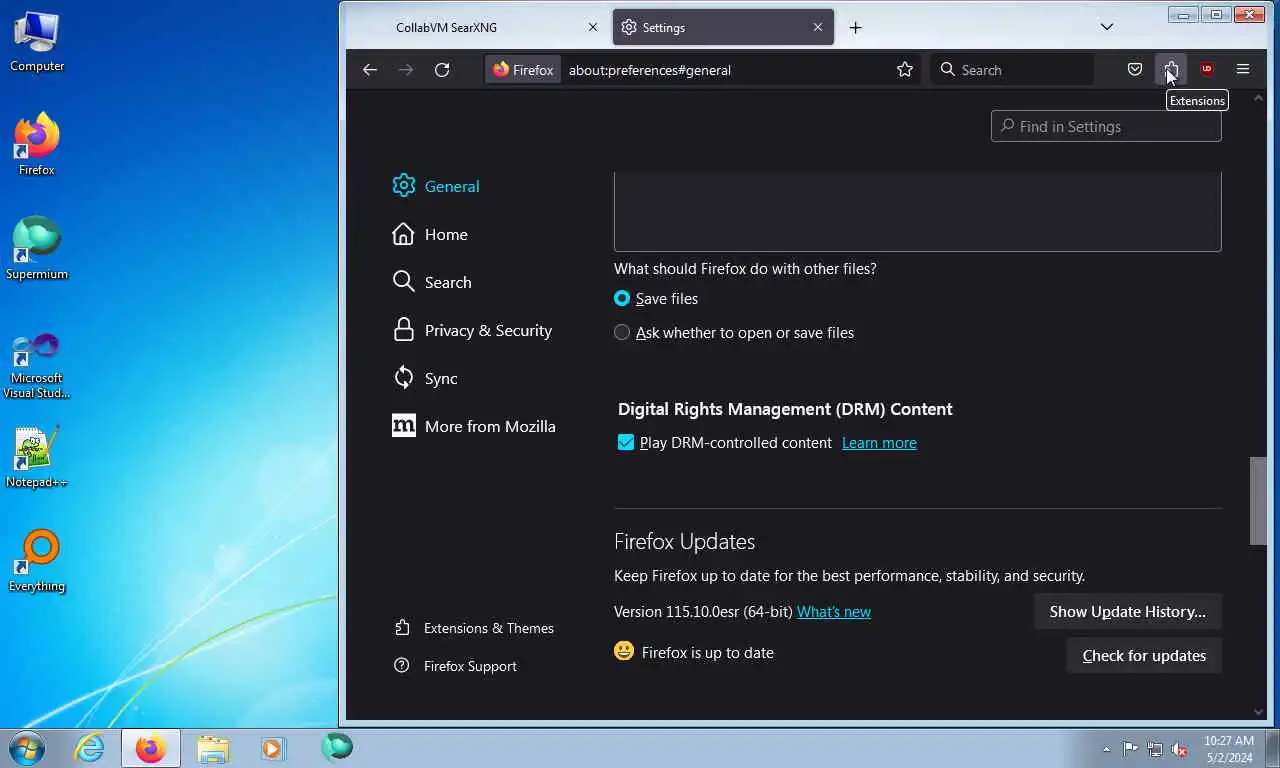The image size is (1280, 768).
Task: Close the CollabVM SearXNG tab
Action: [593, 28]
